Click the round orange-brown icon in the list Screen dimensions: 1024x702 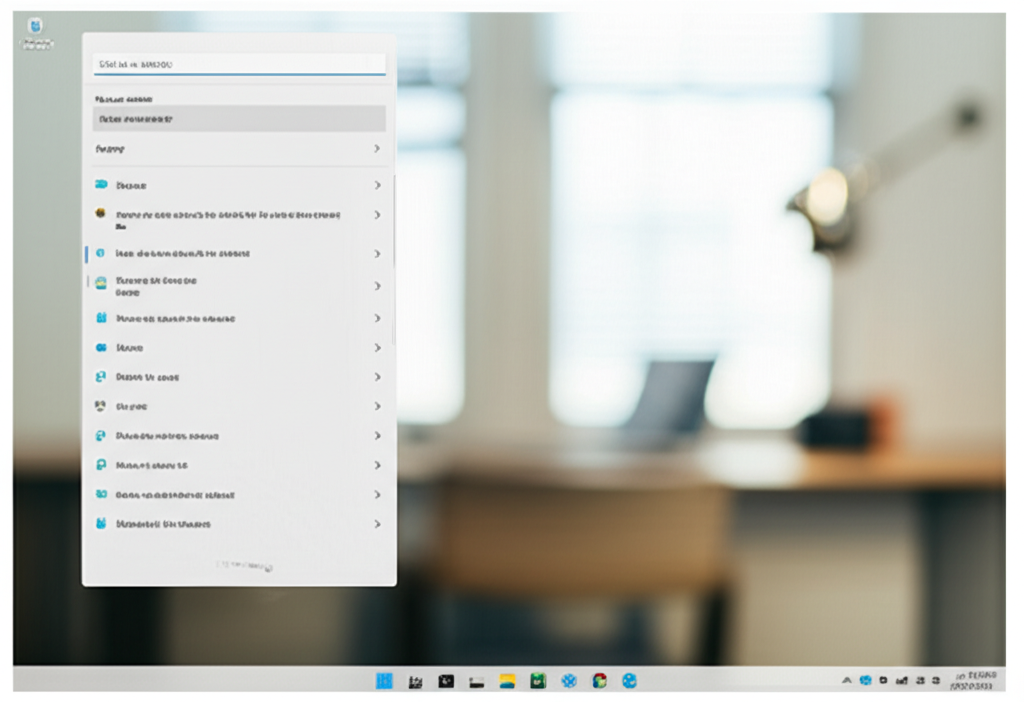[100, 214]
